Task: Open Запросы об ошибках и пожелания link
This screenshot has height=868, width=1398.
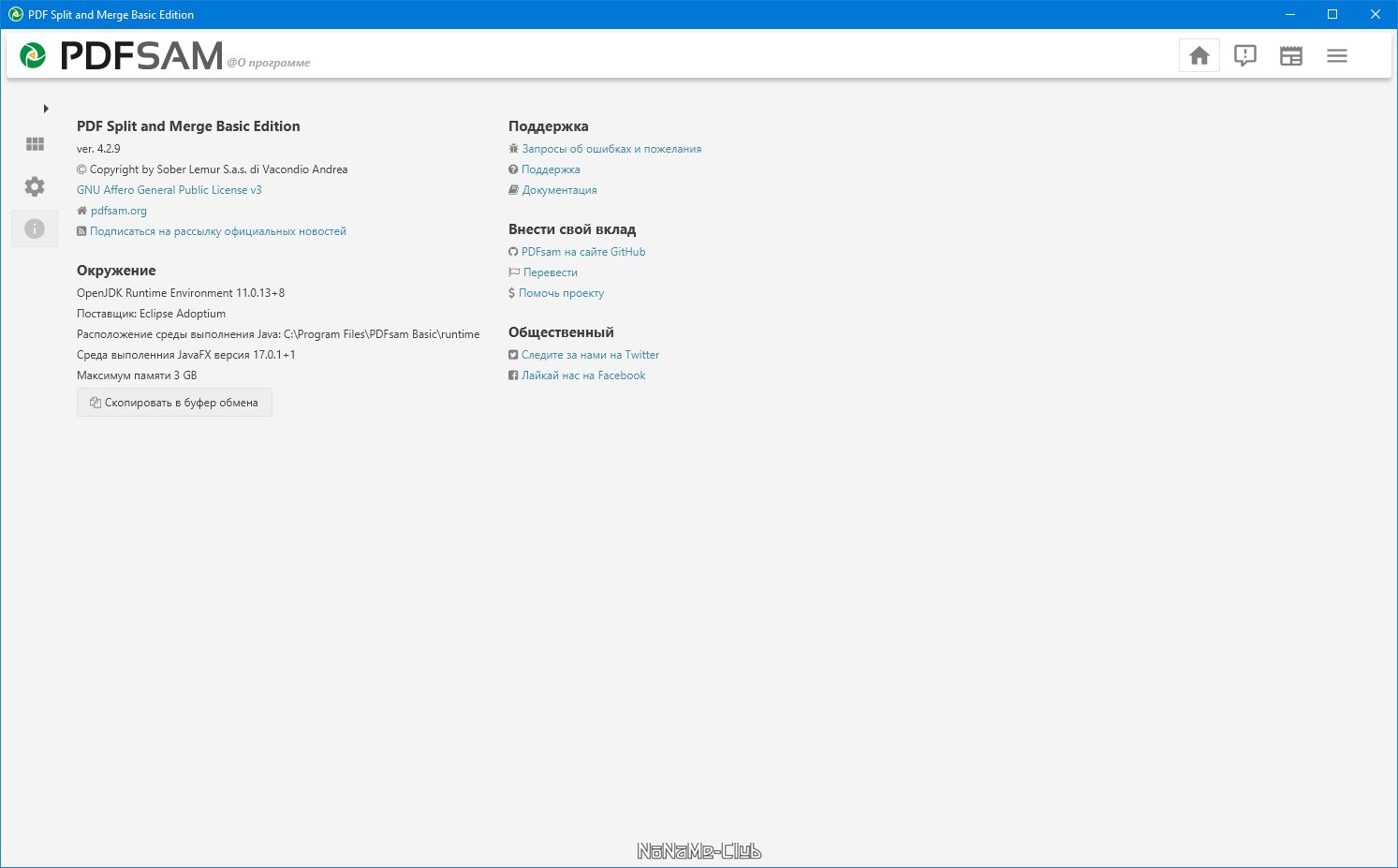Action: coord(611,149)
